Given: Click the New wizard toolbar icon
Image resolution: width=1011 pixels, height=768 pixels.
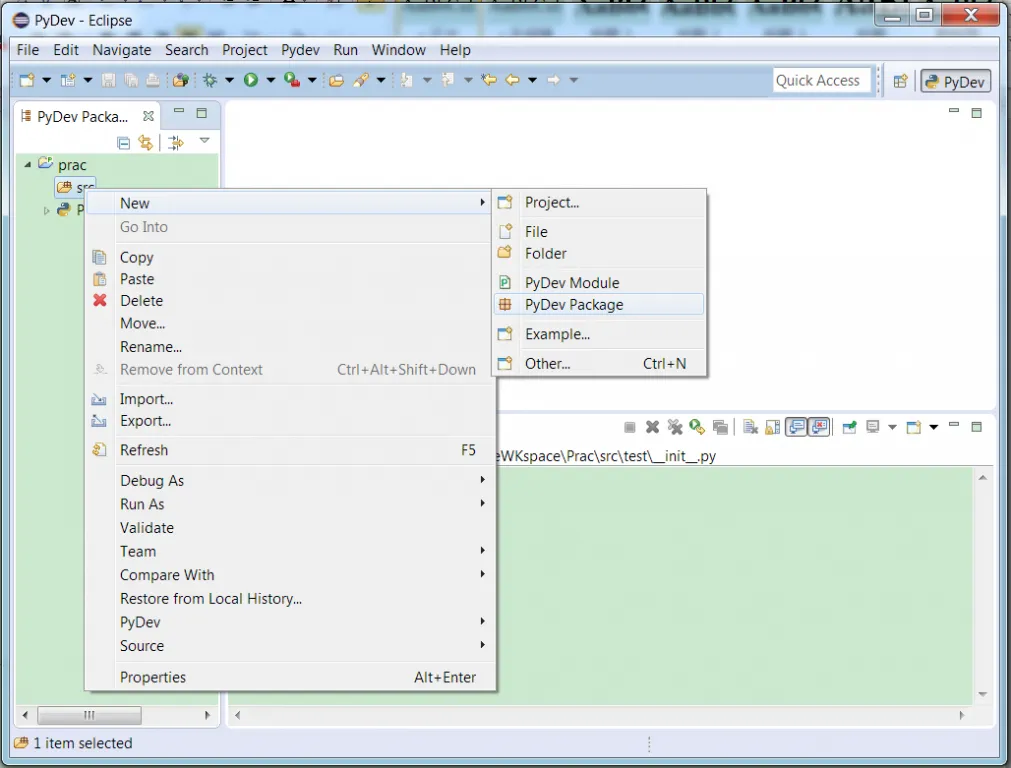Looking at the screenshot, I should 27,80.
